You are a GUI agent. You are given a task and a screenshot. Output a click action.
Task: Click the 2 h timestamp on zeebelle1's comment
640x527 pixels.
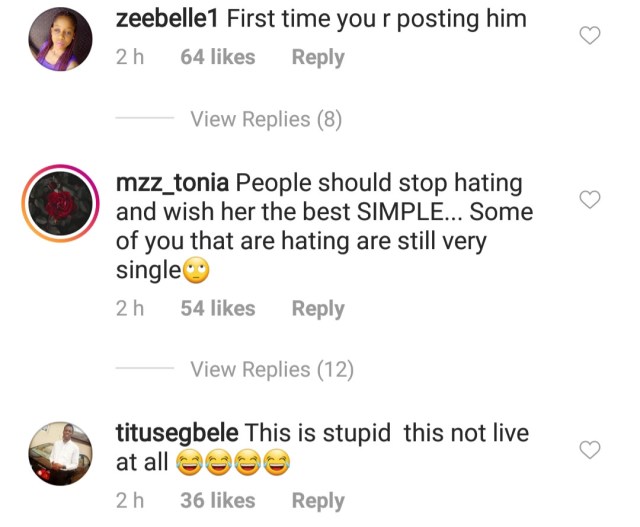130,58
